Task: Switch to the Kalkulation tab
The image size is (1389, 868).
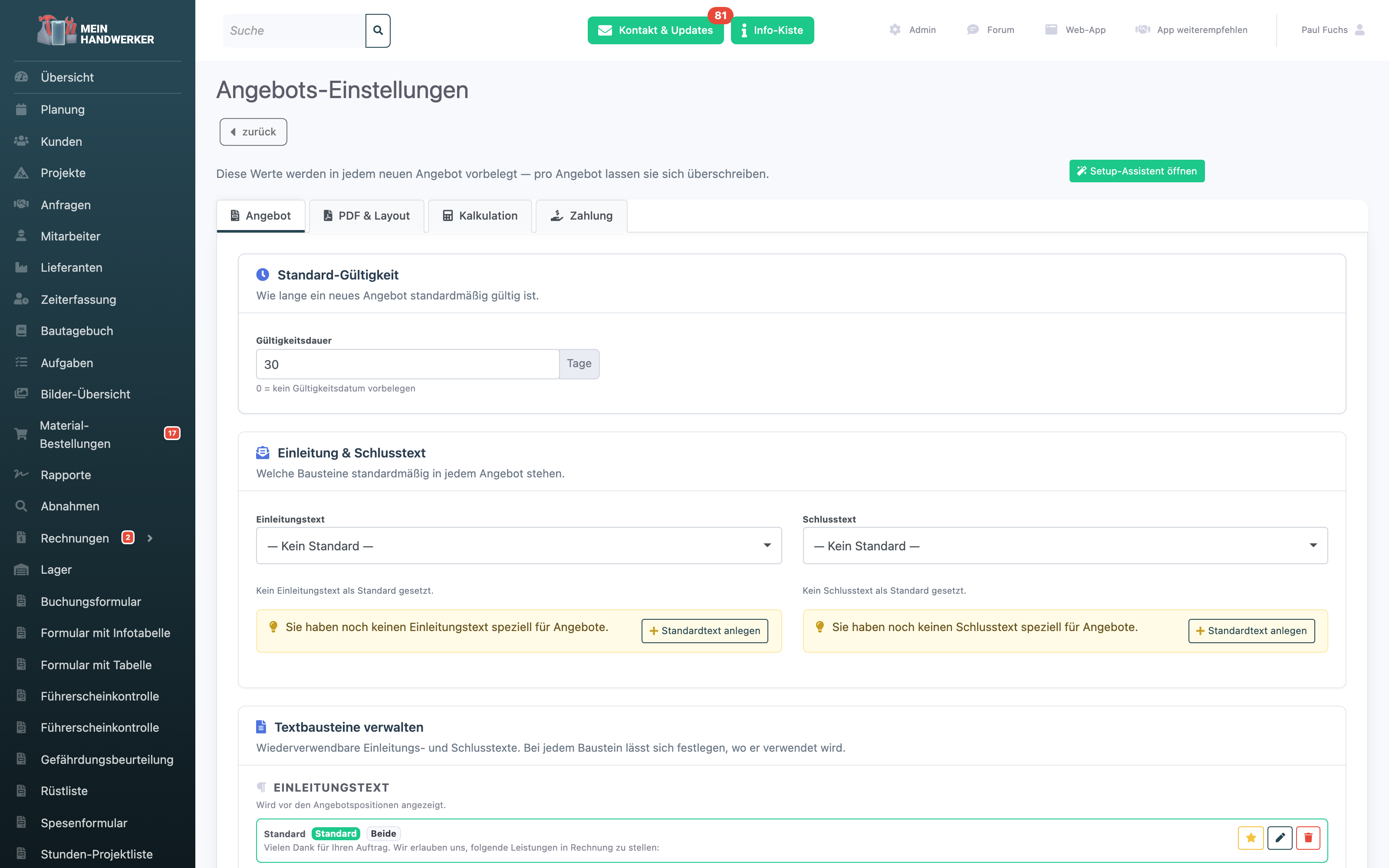Action: (480, 216)
